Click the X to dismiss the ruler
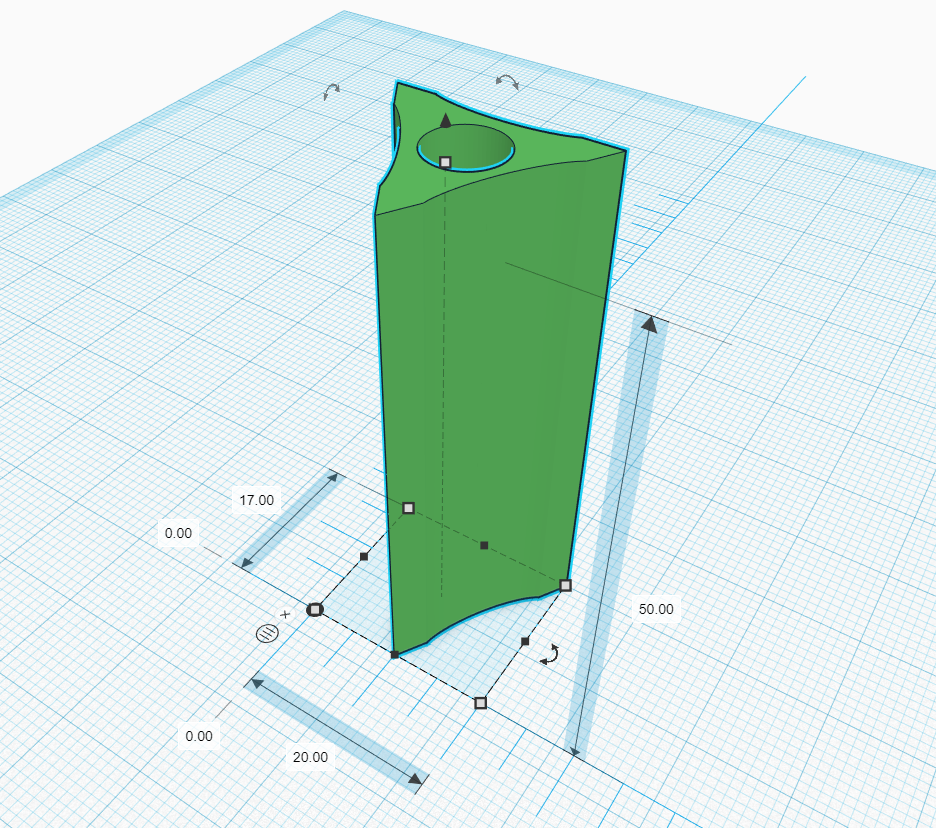Viewport: 936px width, 828px height. tap(285, 613)
